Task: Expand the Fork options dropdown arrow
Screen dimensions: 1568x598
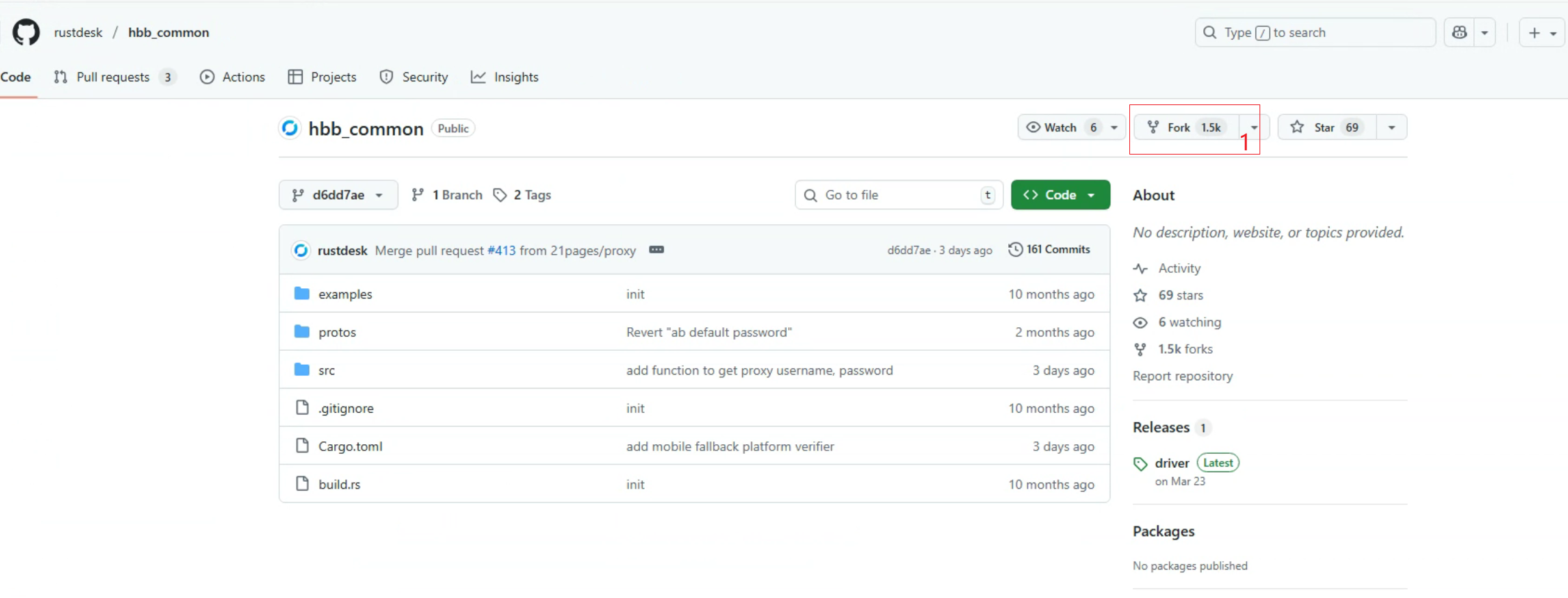Action: point(1254,127)
